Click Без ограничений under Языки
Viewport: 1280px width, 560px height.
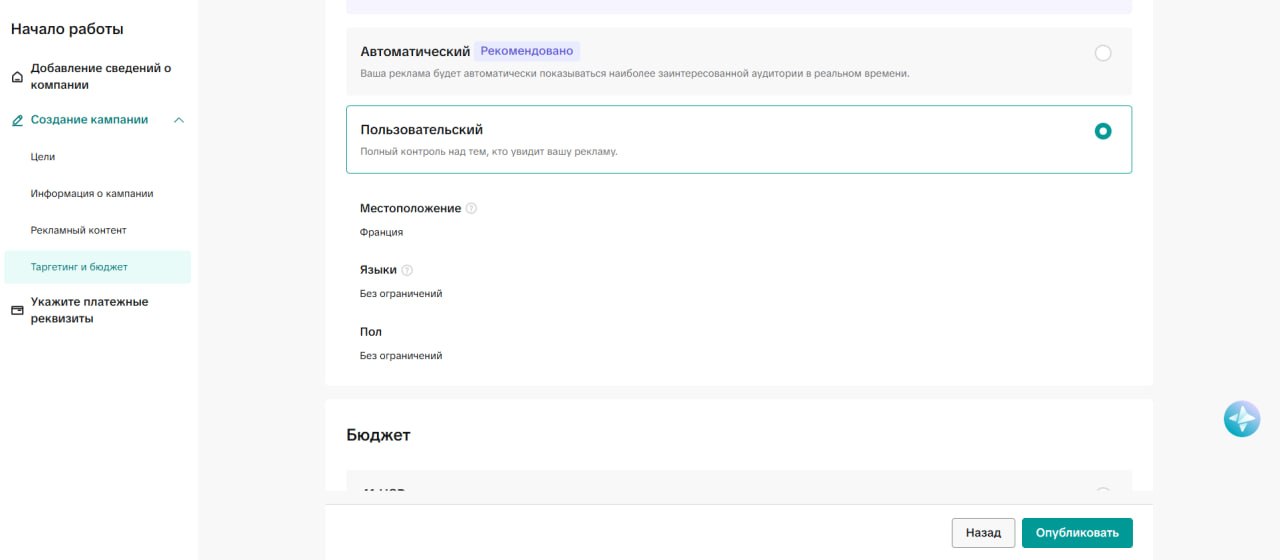click(x=401, y=294)
